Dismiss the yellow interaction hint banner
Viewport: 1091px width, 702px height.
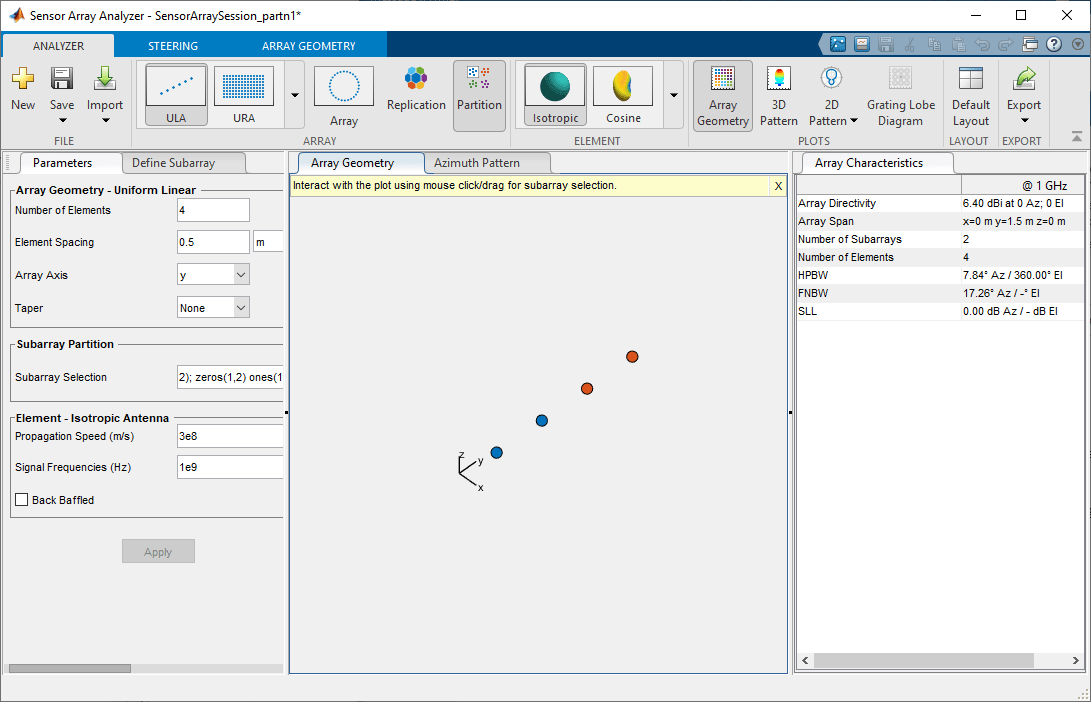[778, 186]
